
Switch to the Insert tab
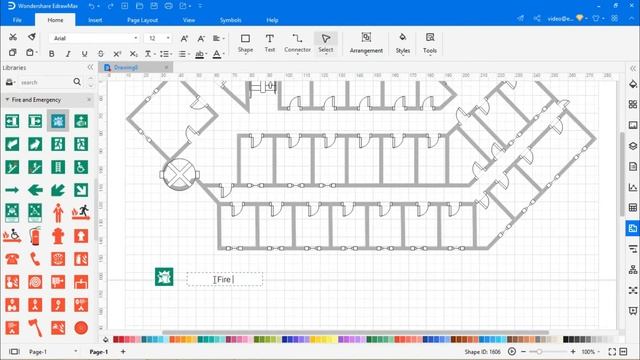[x=95, y=20]
